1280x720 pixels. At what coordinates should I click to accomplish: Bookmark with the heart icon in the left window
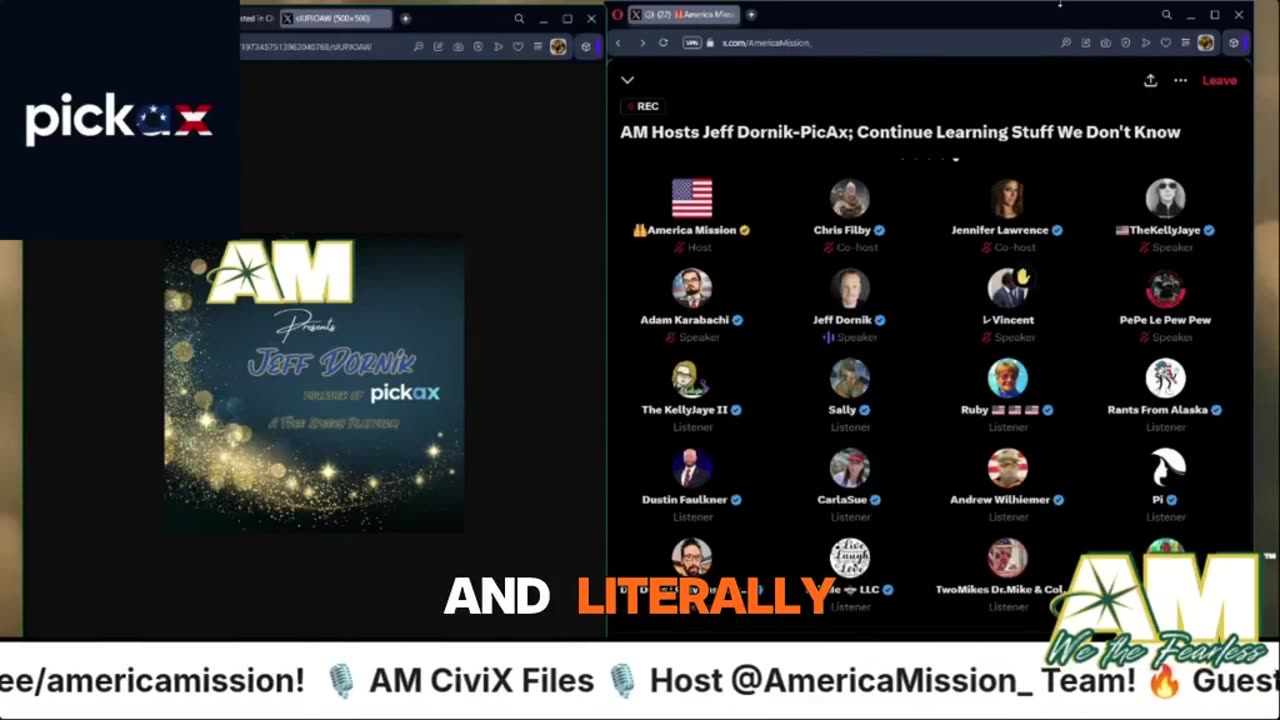click(518, 46)
